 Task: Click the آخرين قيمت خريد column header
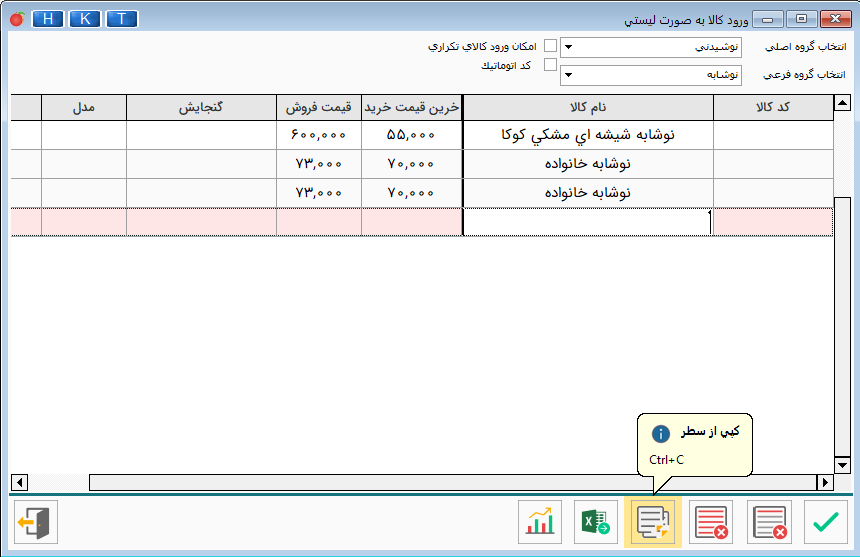point(411,107)
